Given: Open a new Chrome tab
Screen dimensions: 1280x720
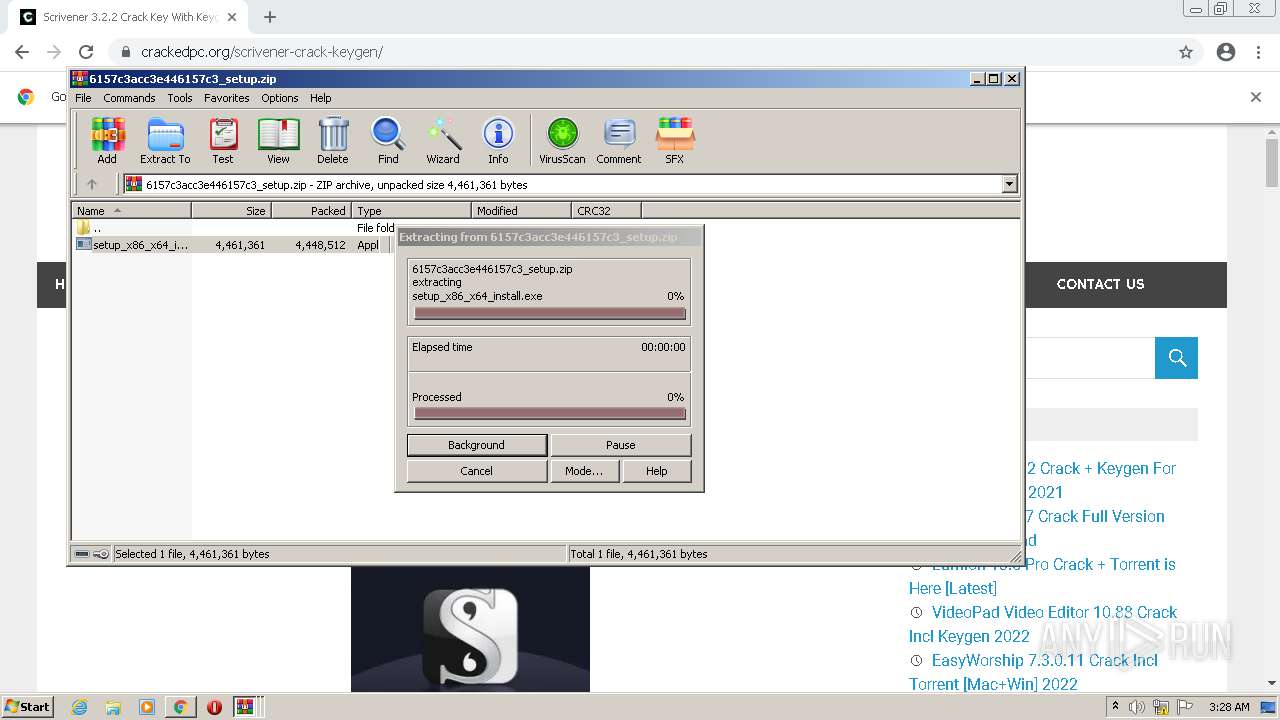Looking at the screenshot, I should [270, 17].
